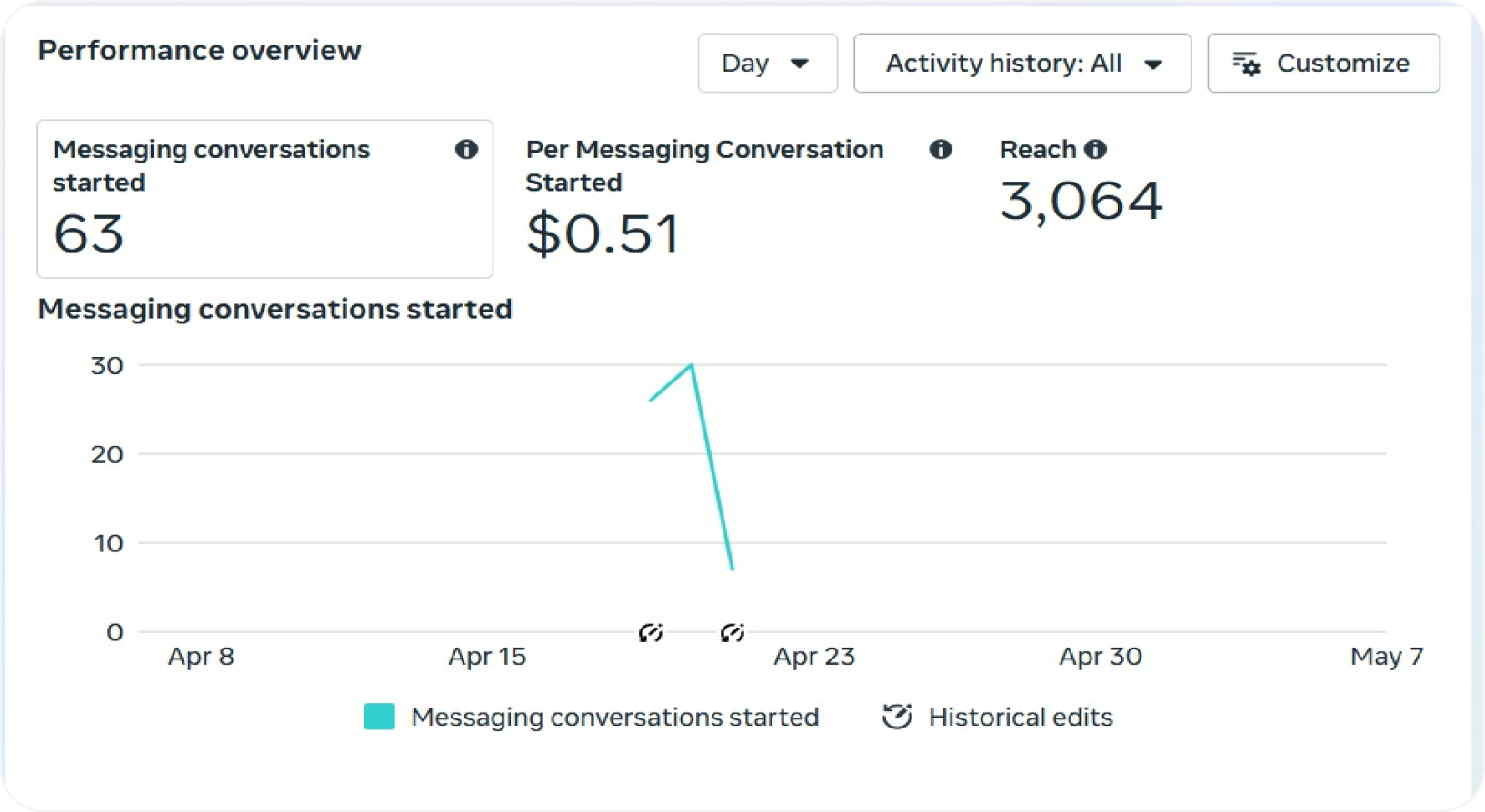
Task: Click the Activity history dropdown arrow
Action: [1153, 64]
